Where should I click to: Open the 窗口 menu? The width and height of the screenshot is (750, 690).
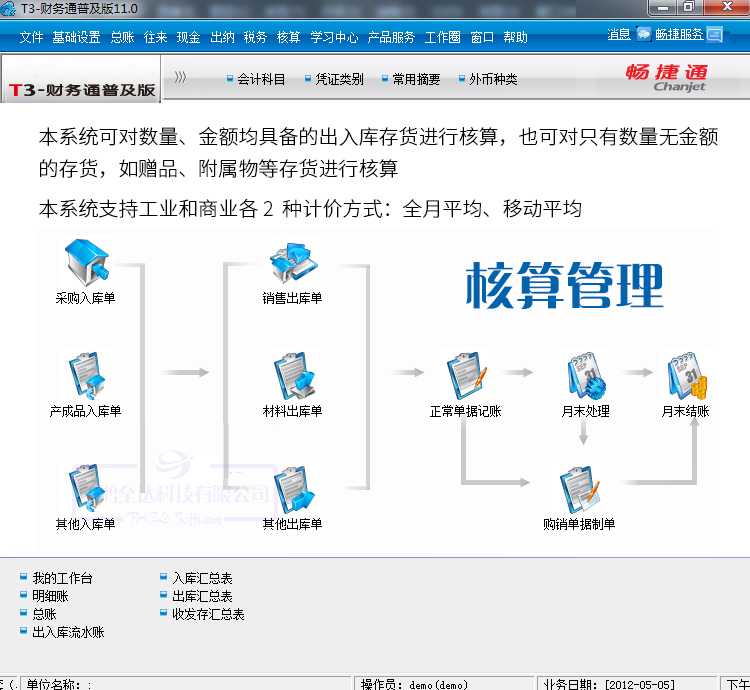pos(482,37)
